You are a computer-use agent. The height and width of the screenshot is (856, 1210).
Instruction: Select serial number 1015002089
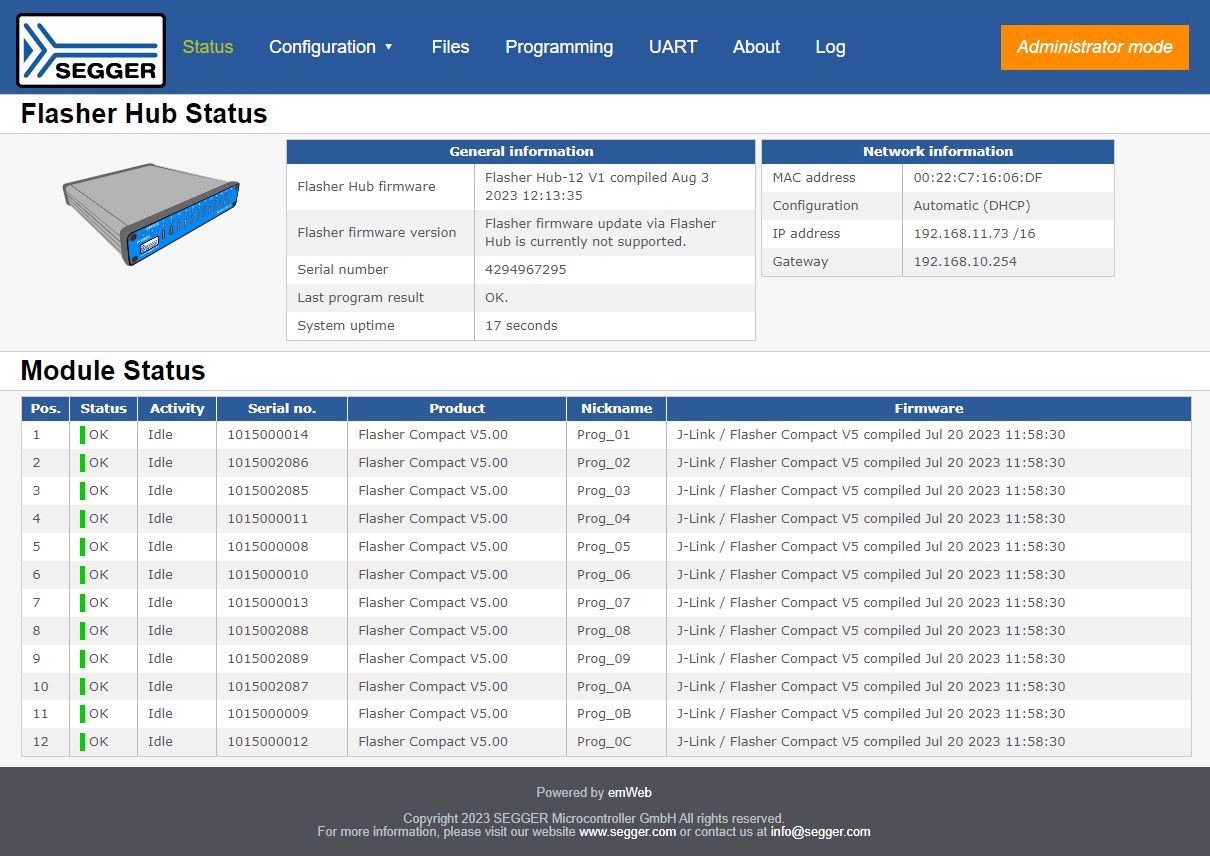click(268, 659)
